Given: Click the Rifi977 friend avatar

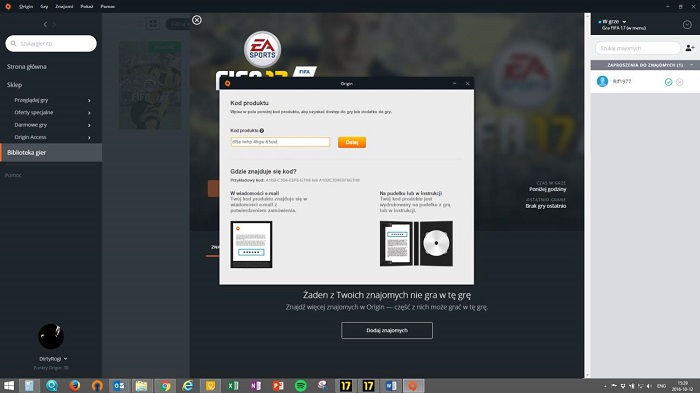Looking at the screenshot, I should [x=602, y=81].
